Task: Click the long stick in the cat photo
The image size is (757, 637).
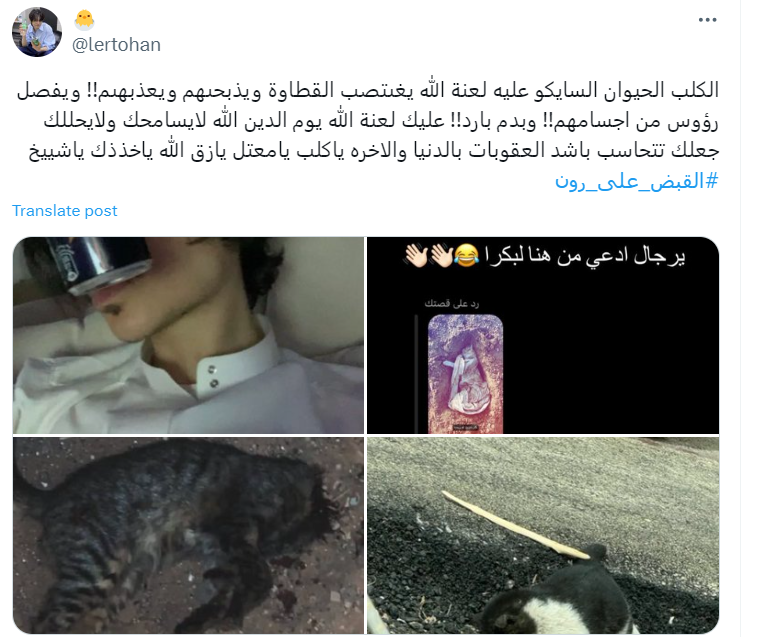Action: tap(515, 524)
